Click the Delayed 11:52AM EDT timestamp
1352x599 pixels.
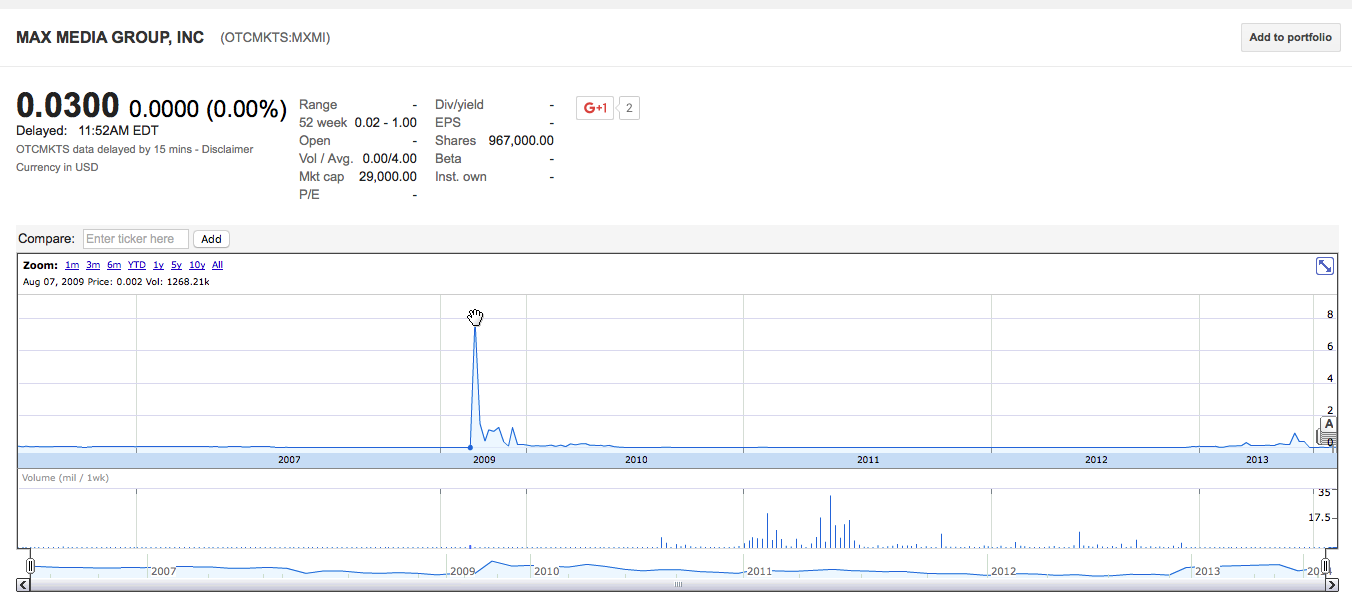[x=87, y=130]
